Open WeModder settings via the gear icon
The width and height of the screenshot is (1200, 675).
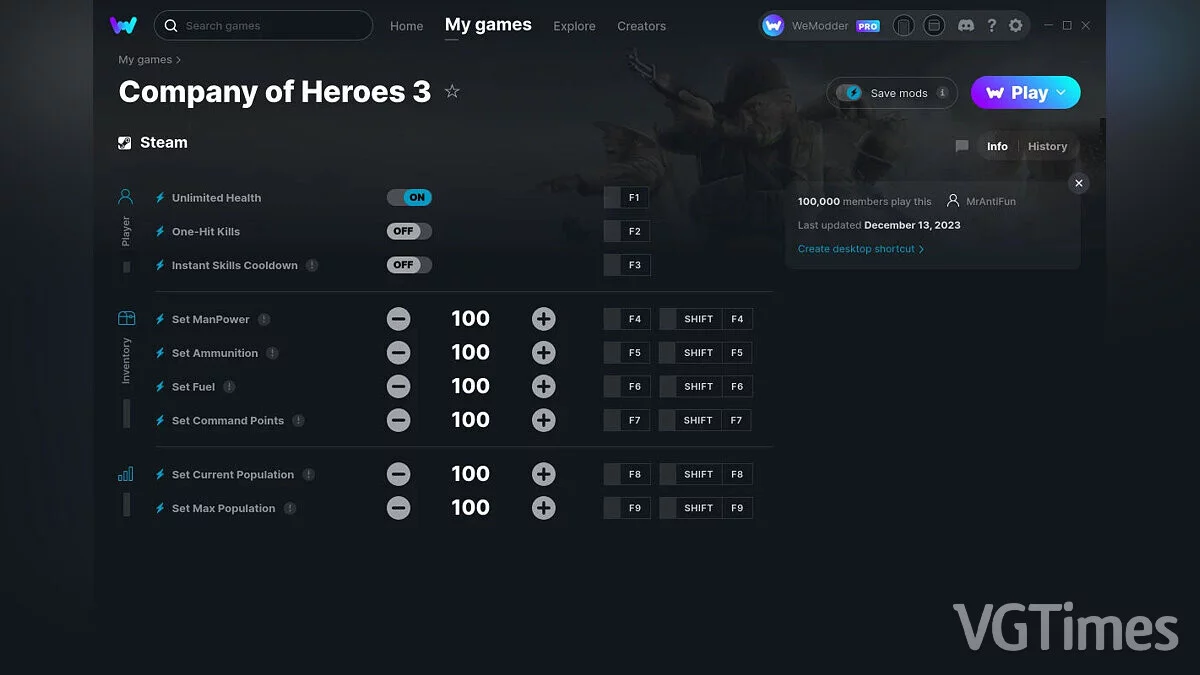click(x=1016, y=25)
